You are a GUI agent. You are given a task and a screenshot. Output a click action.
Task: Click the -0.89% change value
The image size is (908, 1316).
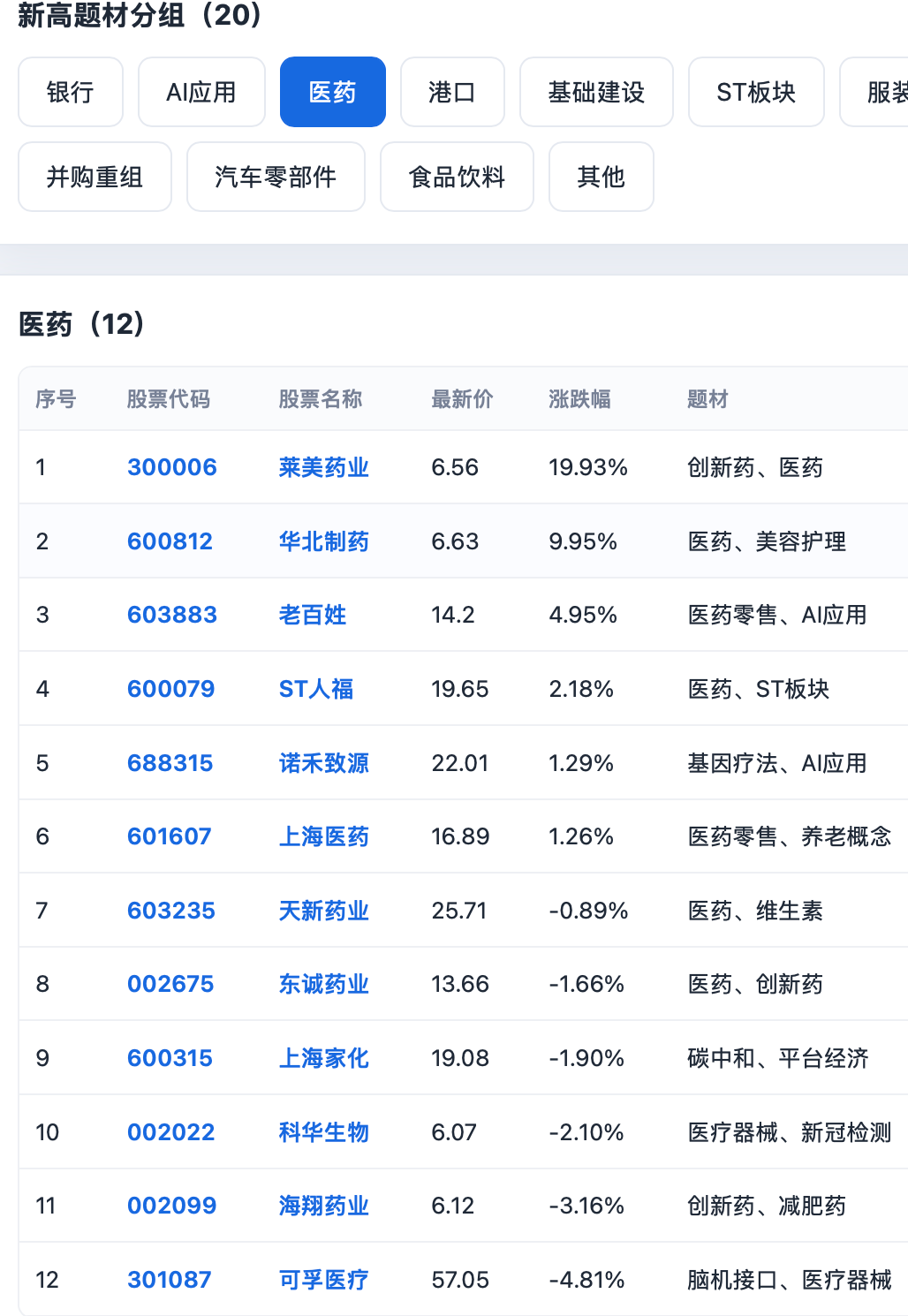(588, 911)
